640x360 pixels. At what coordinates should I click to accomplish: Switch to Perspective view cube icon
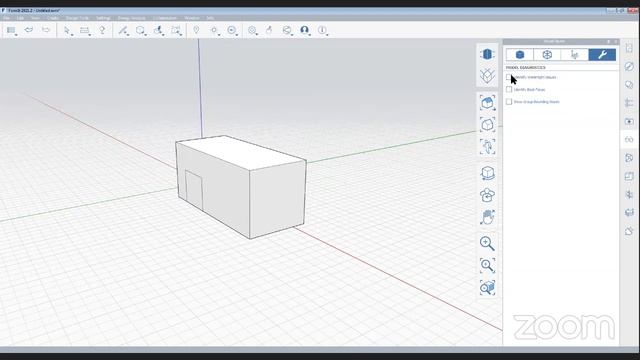coord(487,54)
